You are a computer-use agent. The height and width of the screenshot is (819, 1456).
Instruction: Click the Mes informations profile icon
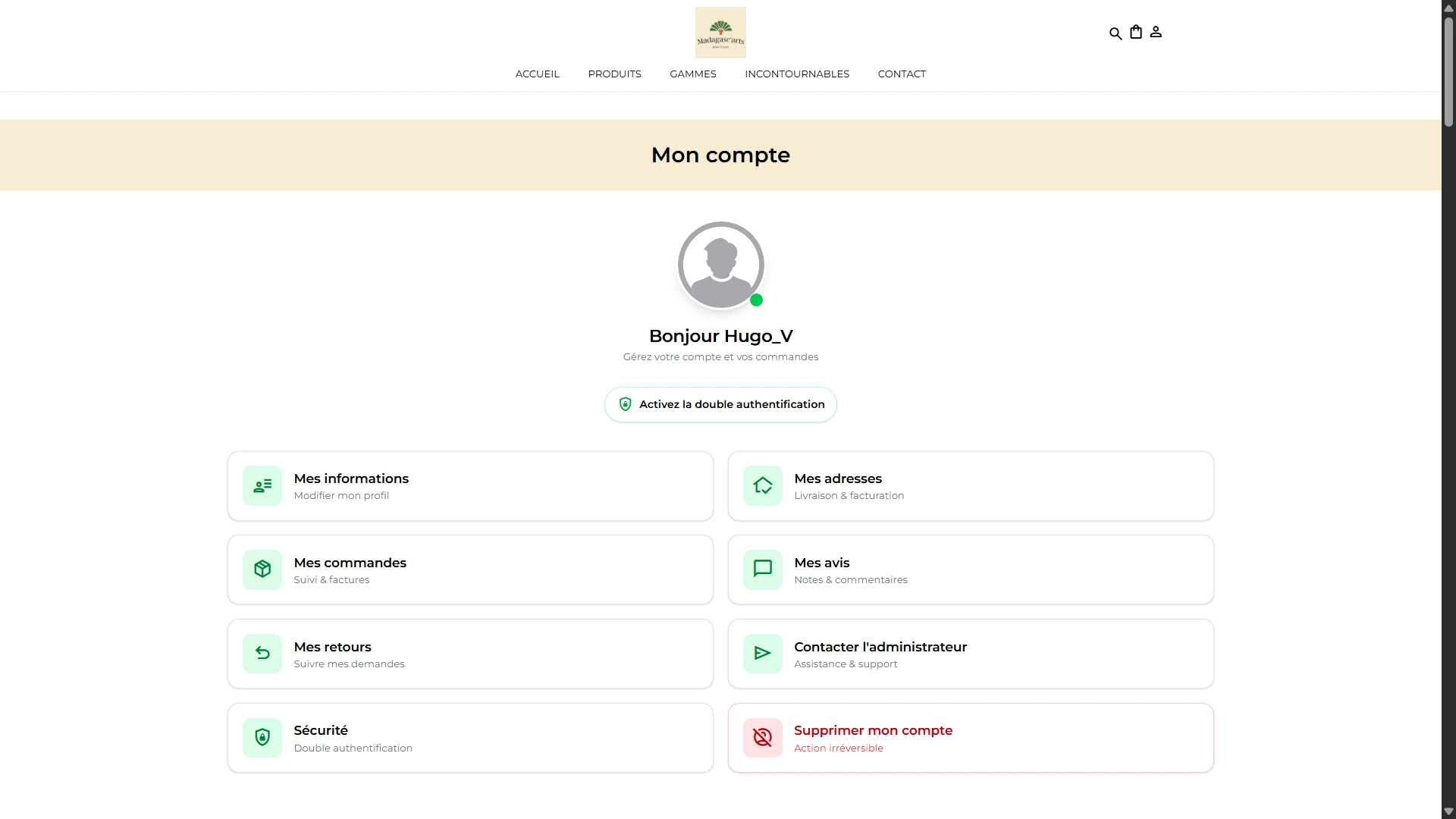[262, 485]
